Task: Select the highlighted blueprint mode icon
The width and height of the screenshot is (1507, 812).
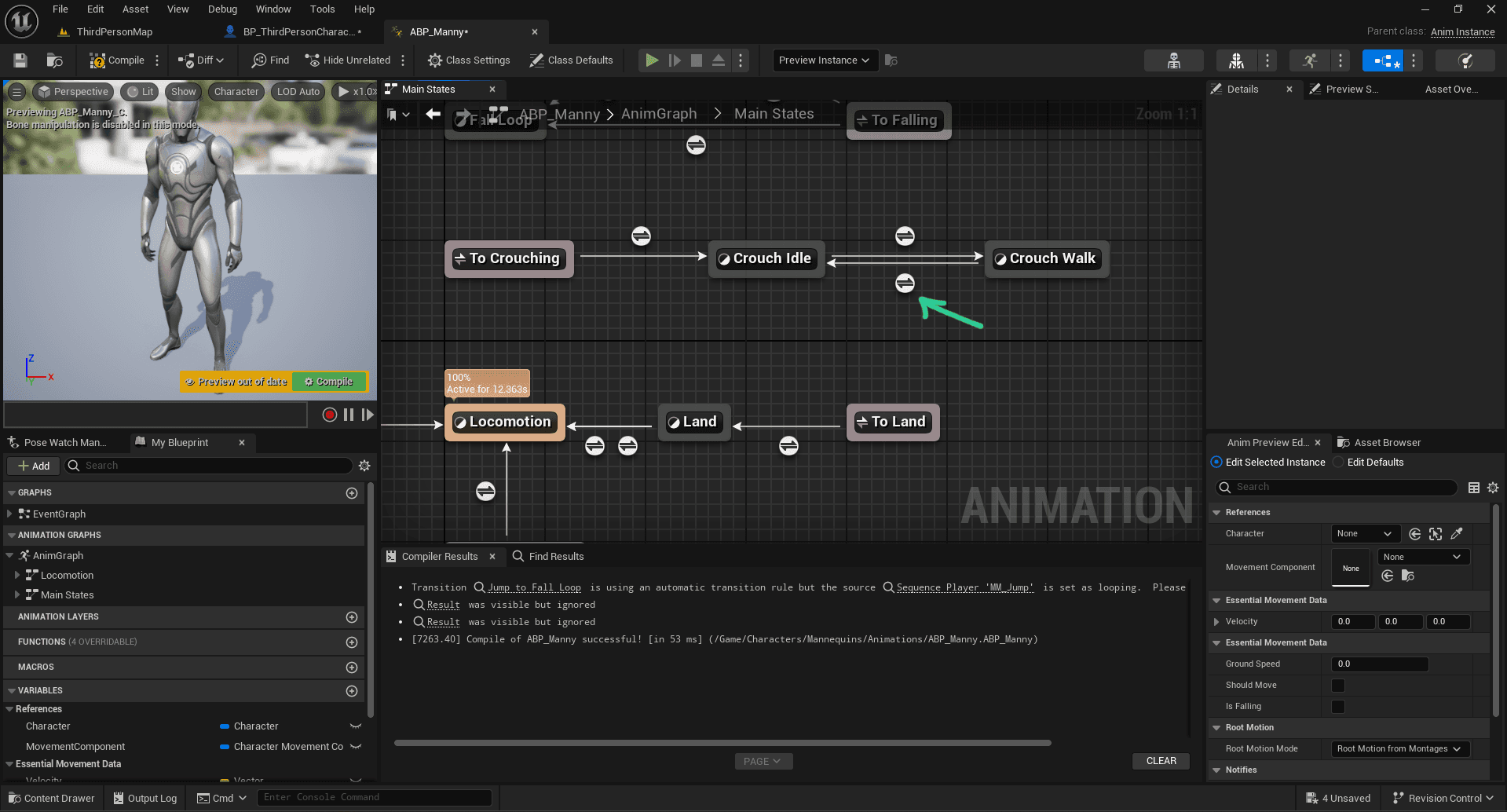Action: [x=1384, y=60]
